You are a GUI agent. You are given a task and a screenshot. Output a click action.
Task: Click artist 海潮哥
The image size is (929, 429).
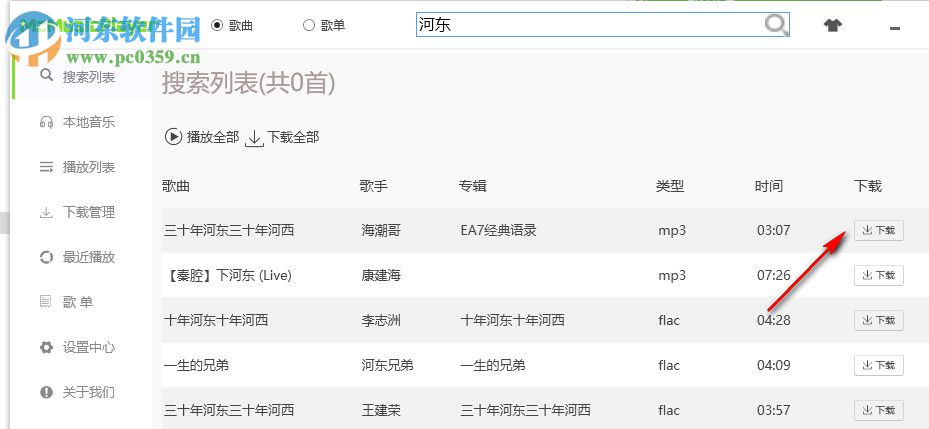[x=381, y=230]
